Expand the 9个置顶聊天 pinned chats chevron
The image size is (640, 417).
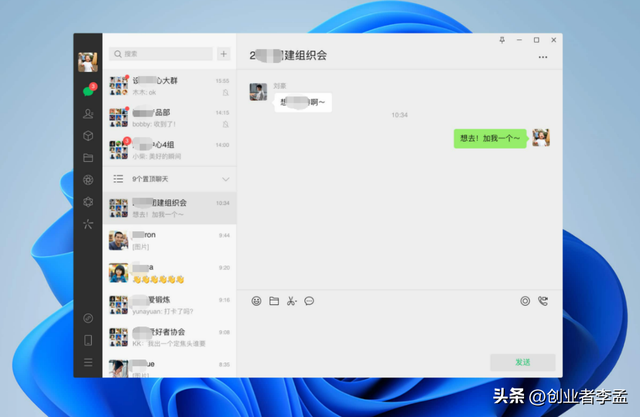[x=225, y=179]
